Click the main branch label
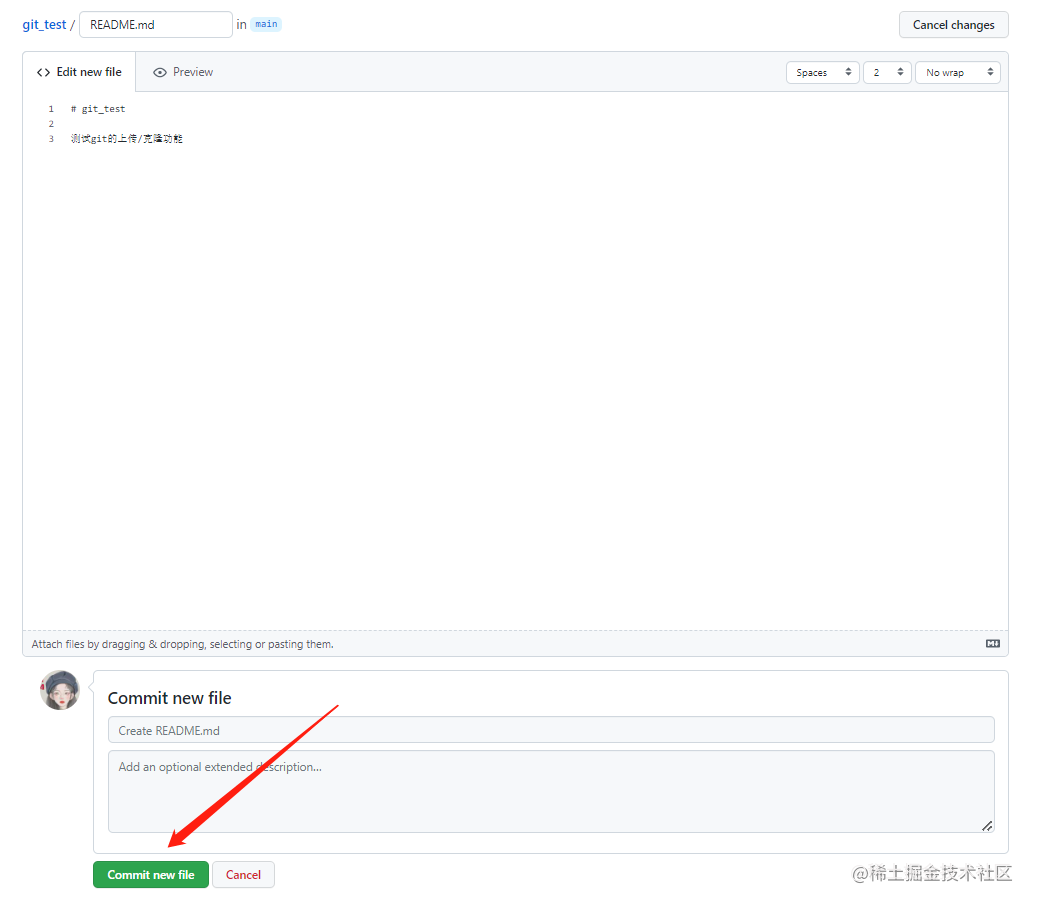The image size is (1037, 908). [266, 24]
